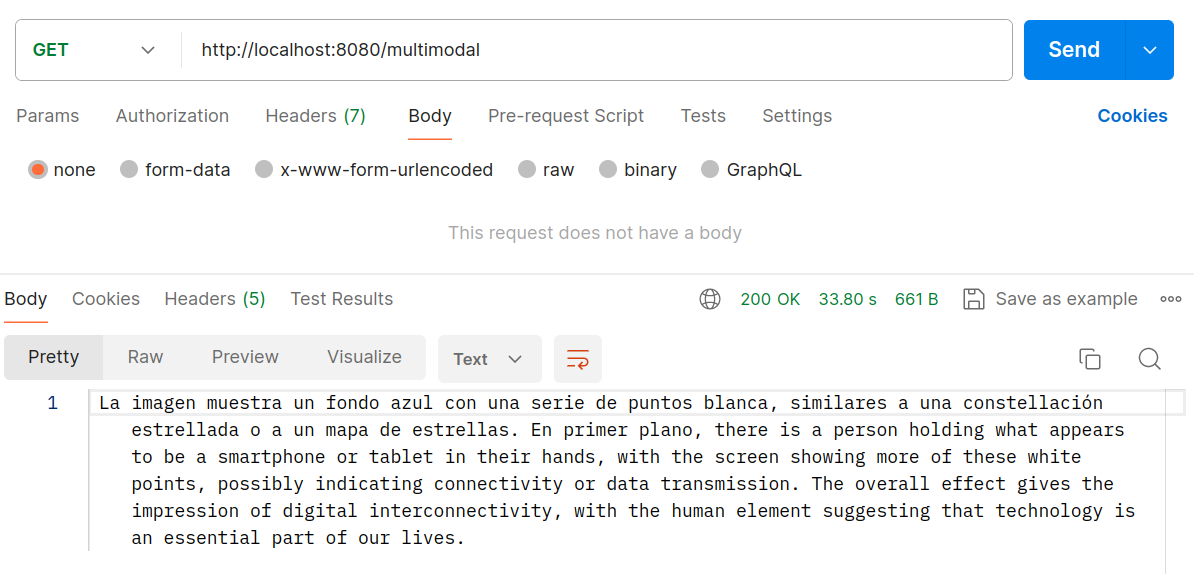Switch to Visualize view
This screenshot has height=574, width=1194.
364,357
